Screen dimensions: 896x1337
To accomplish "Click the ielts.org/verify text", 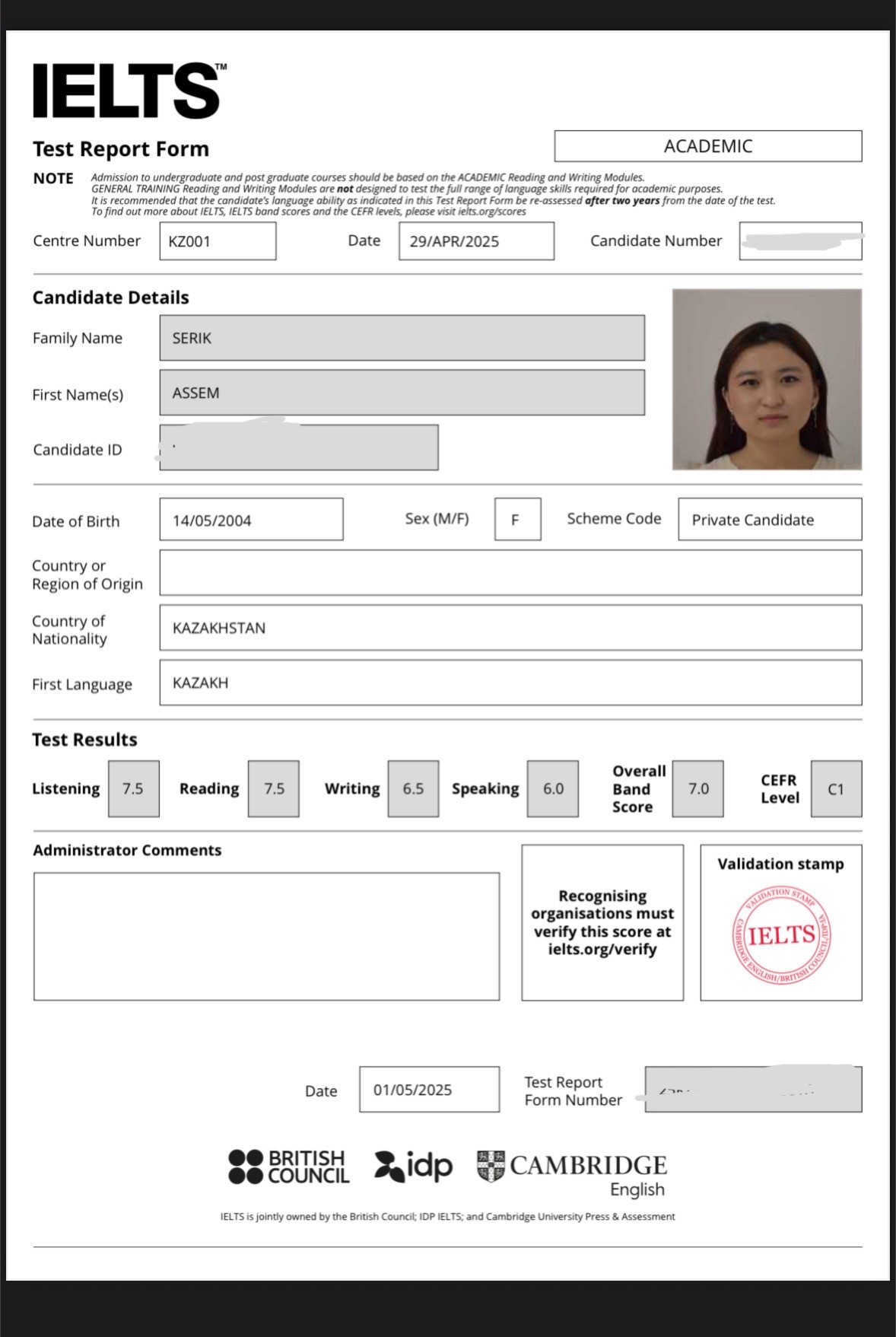I will tap(602, 949).
